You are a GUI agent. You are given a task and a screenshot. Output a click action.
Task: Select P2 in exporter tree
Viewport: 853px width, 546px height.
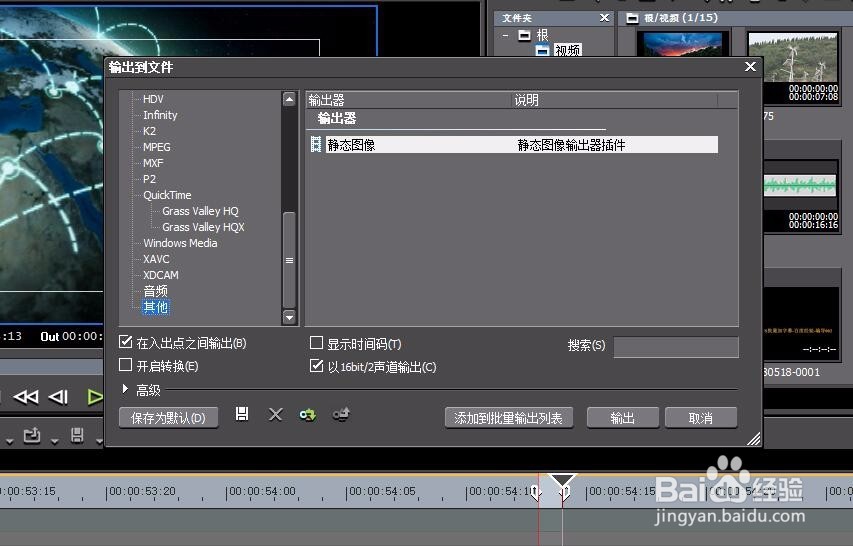[149, 179]
